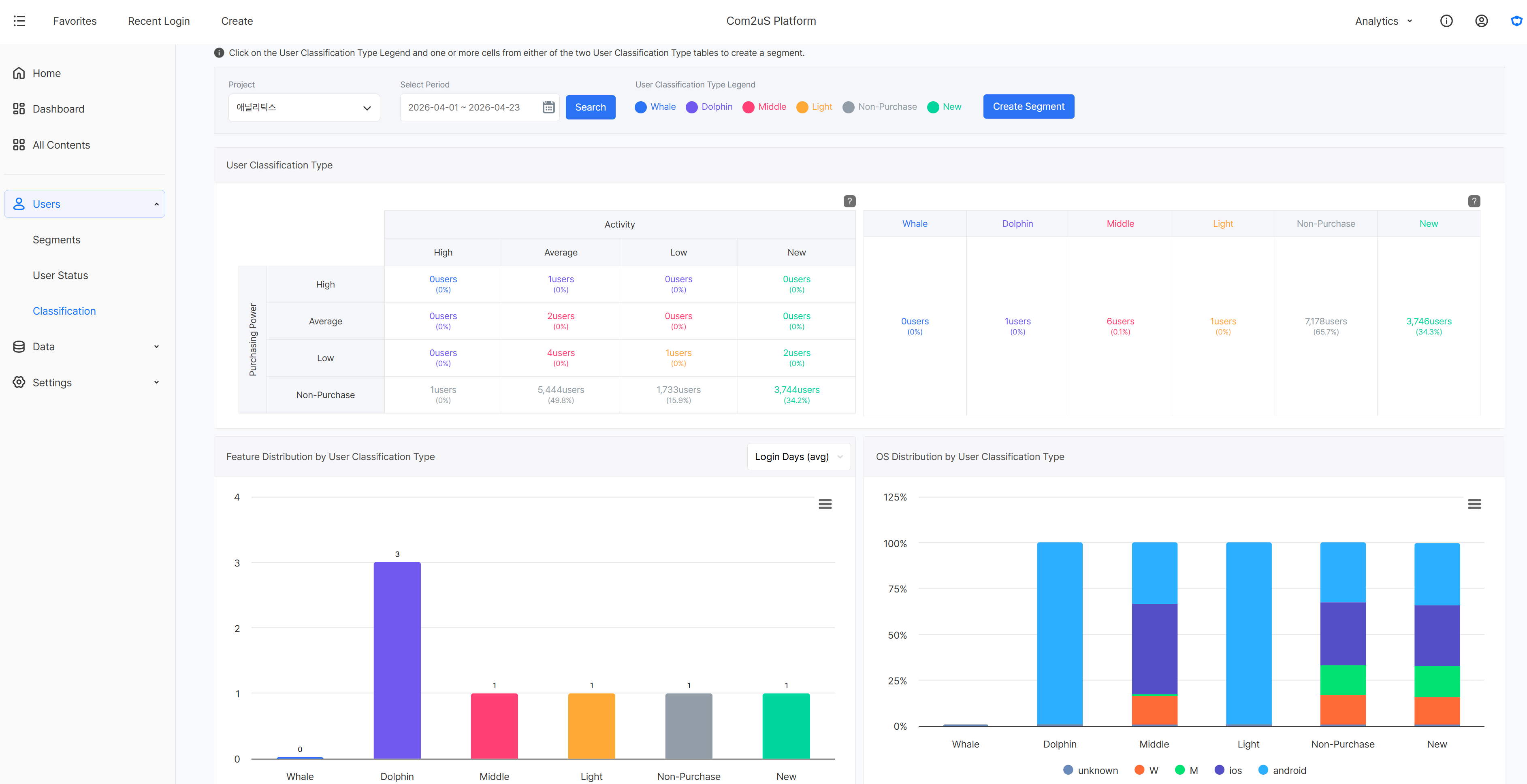Click the blue shield icon in header

tap(1516, 21)
